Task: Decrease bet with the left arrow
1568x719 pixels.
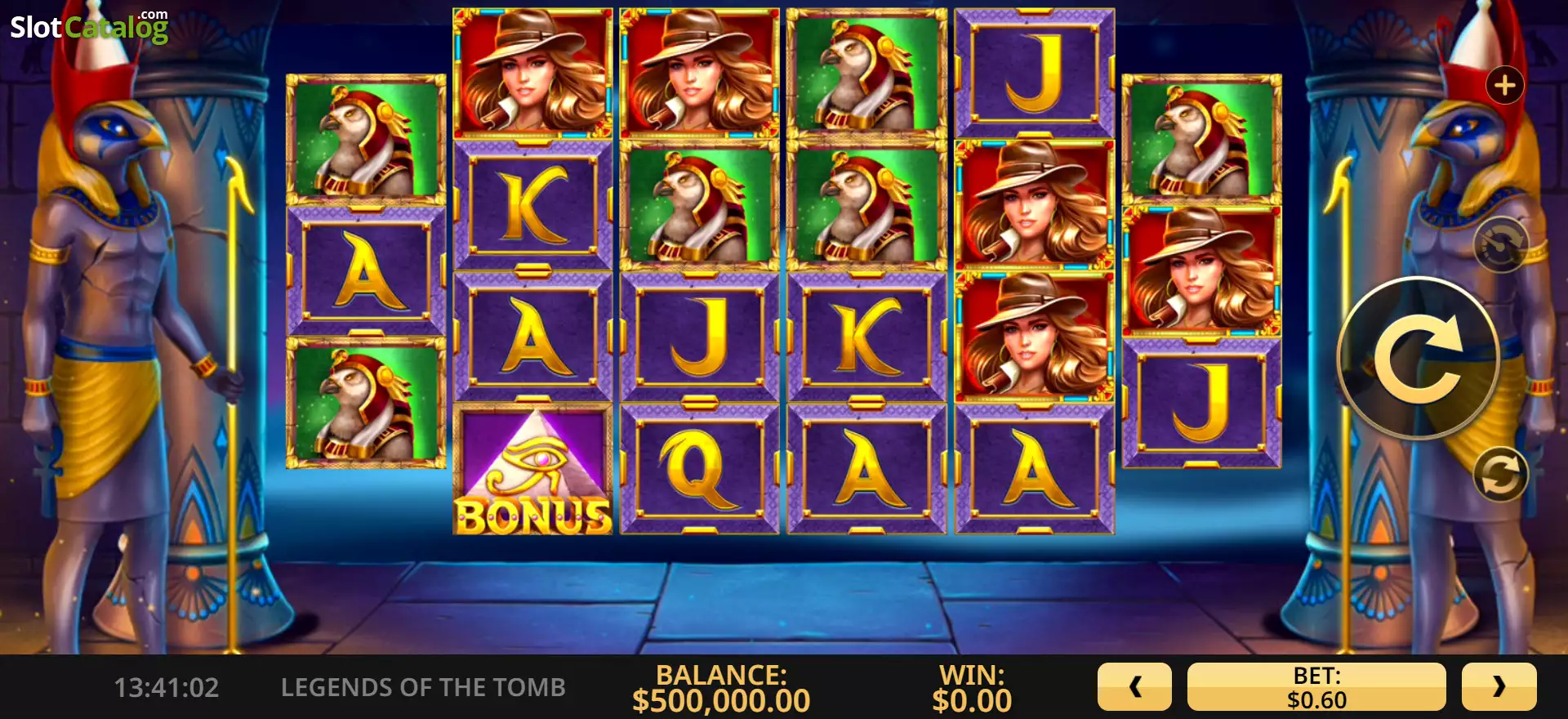Action: click(x=1134, y=686)
